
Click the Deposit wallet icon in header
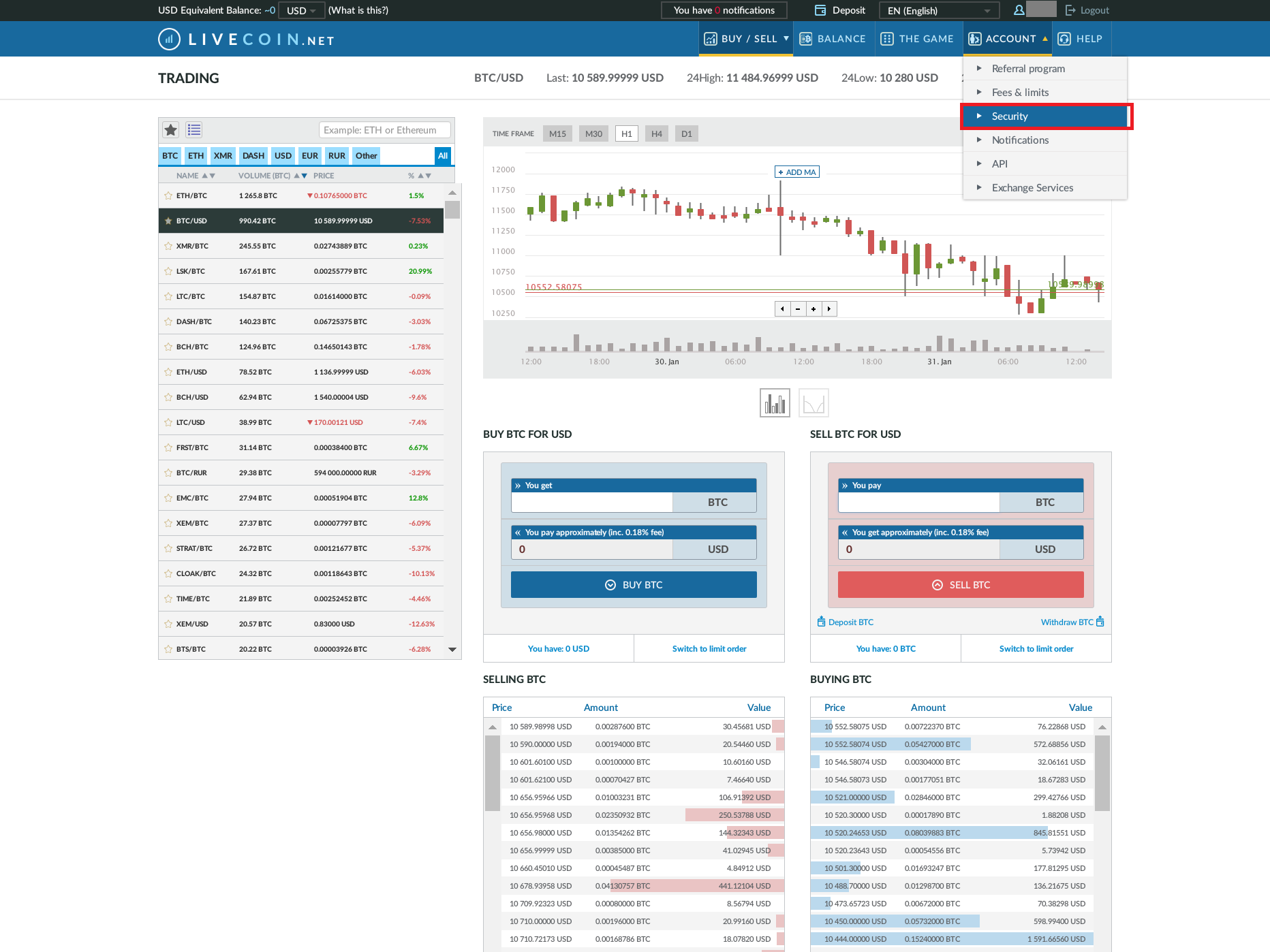click(820, 10)
